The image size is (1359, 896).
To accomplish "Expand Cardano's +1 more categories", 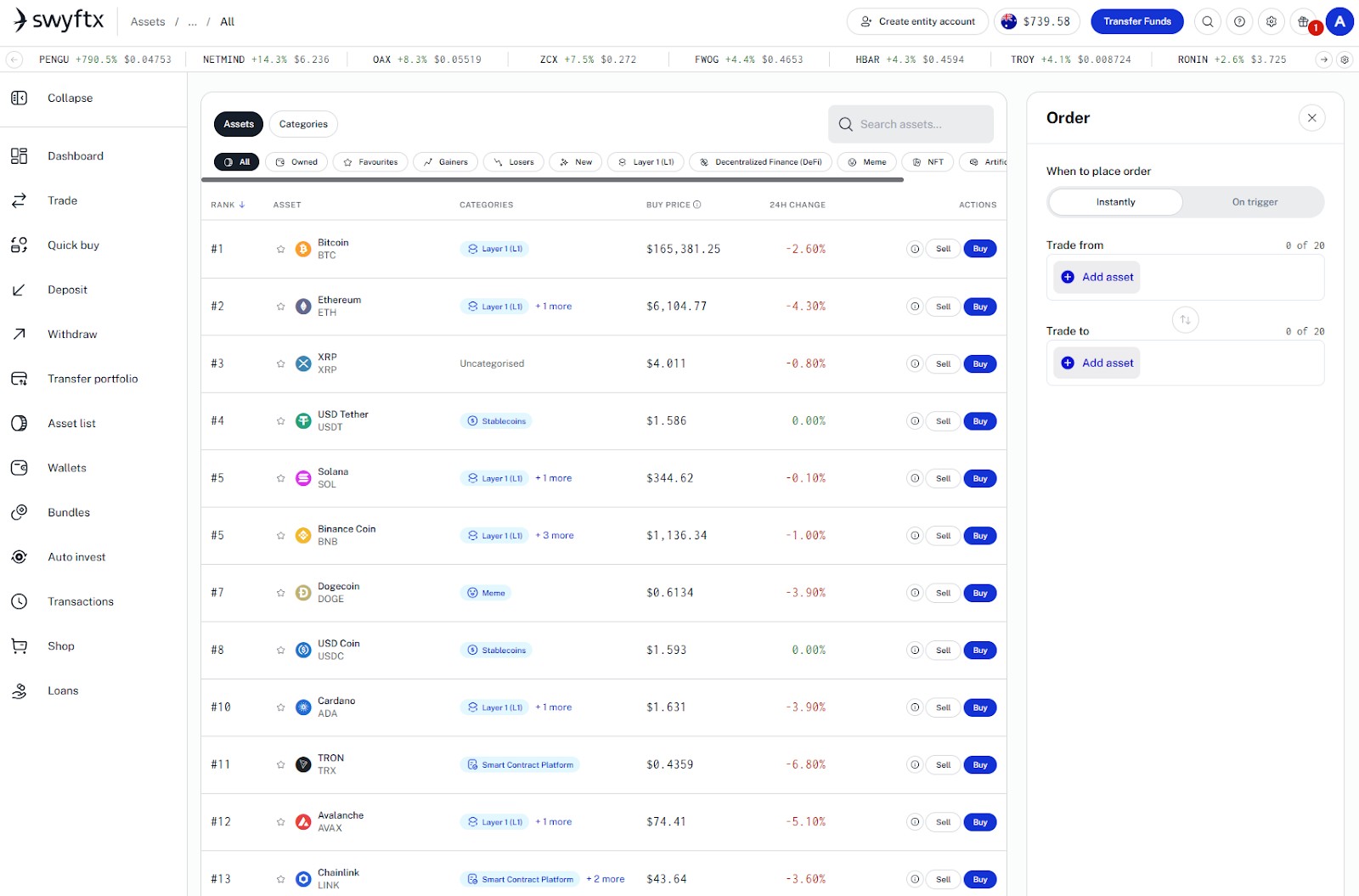I will 554,707.
